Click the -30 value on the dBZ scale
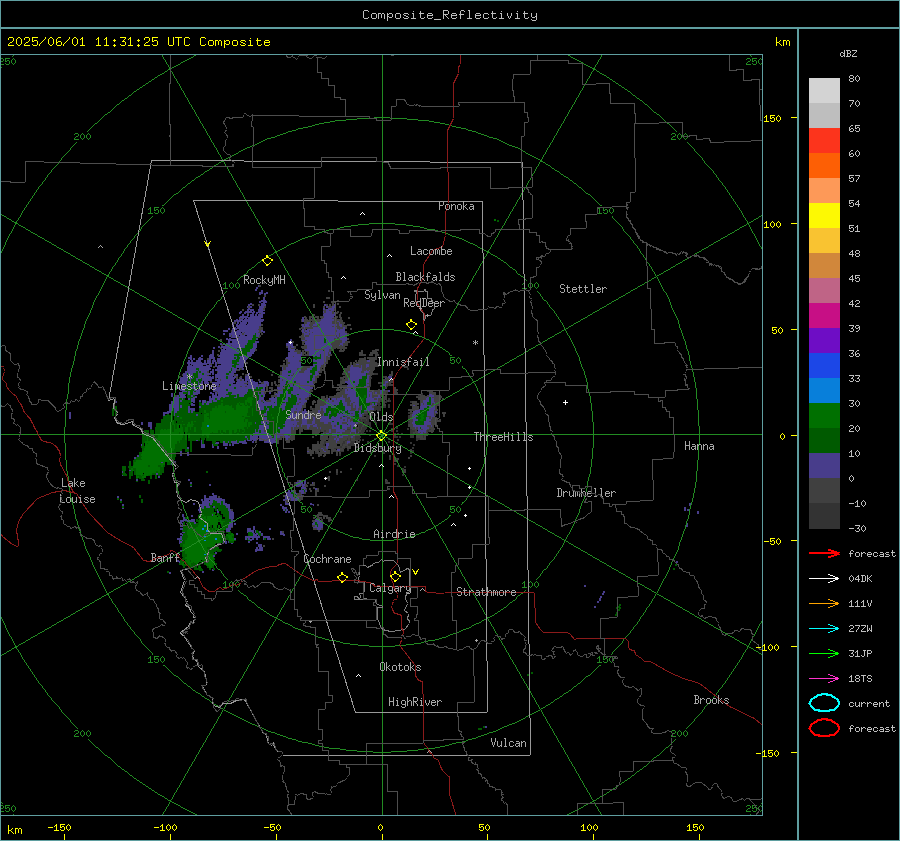Image resolution: width=900 pixels, height=841 pixels. 857,528
